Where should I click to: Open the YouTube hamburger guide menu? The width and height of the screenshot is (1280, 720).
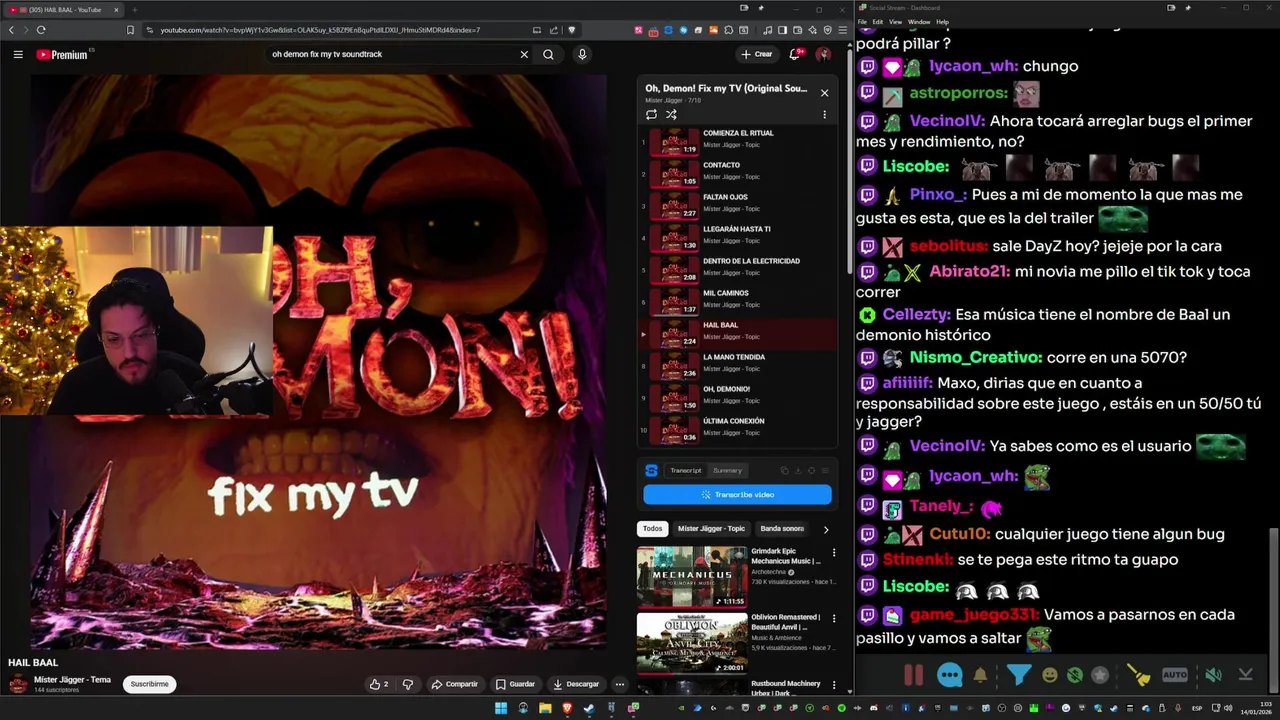click(18, 54)
